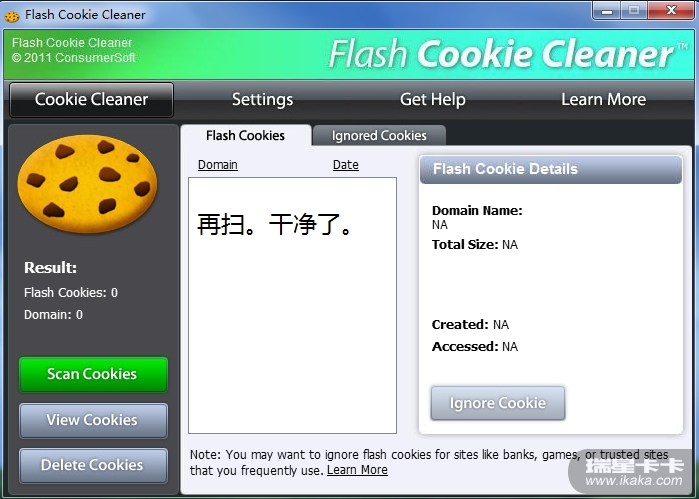The height and width of the screenshot is (499, 699).
Task: Sort list by Date column header
Action: click(x=345, y=165)
